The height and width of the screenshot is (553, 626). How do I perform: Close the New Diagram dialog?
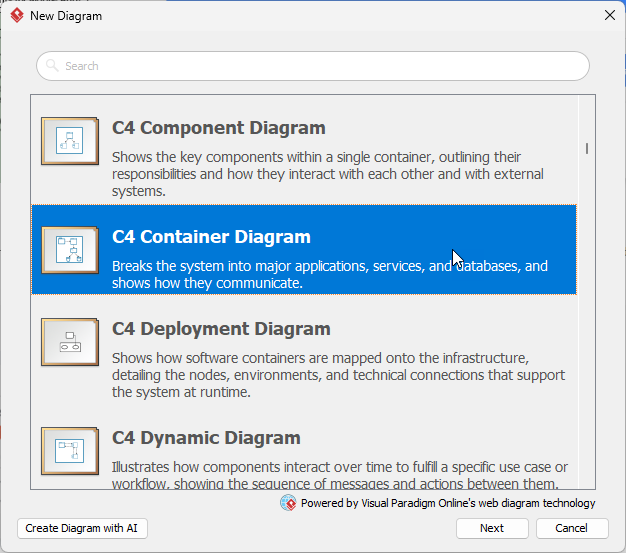click(x=609, y=16)
